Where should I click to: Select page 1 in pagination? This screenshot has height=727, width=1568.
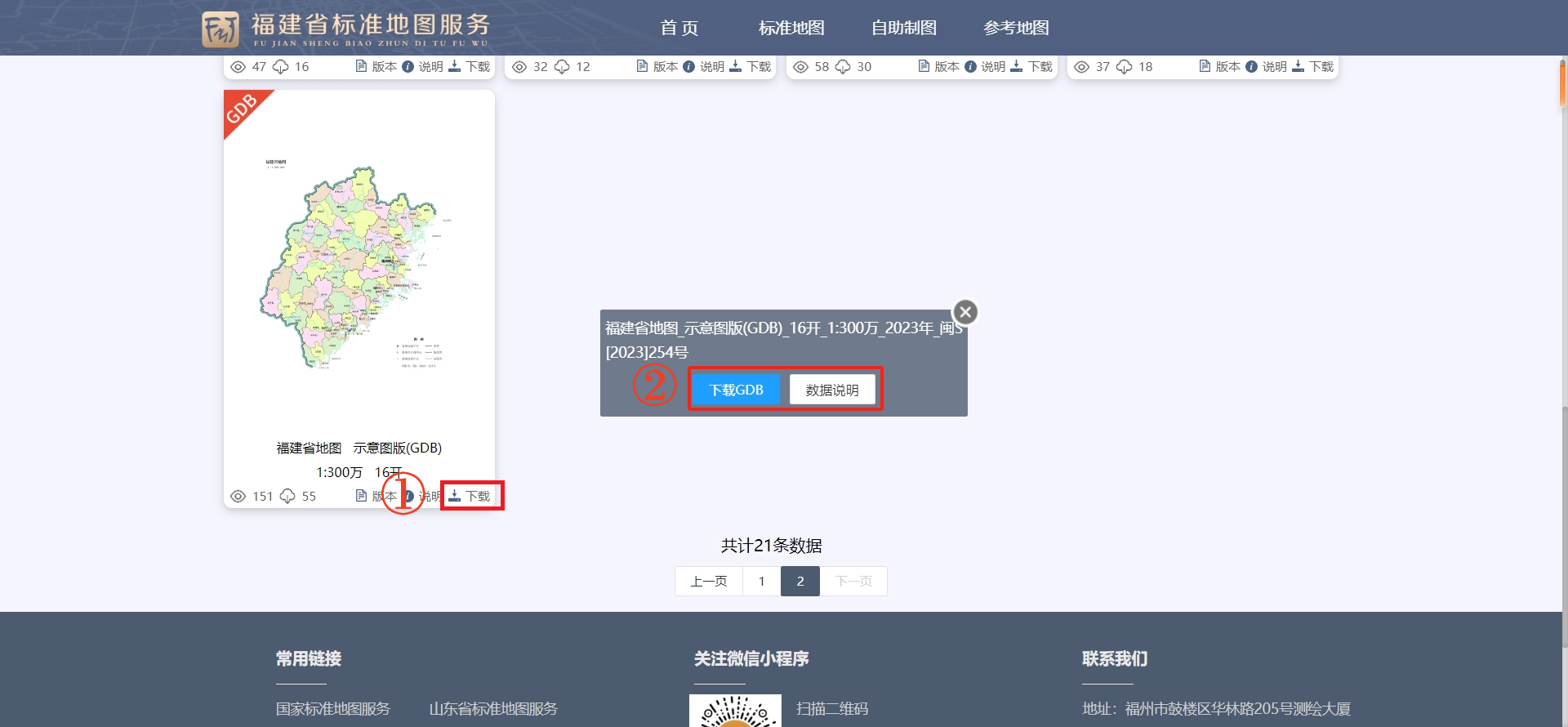tap(762, 581)
